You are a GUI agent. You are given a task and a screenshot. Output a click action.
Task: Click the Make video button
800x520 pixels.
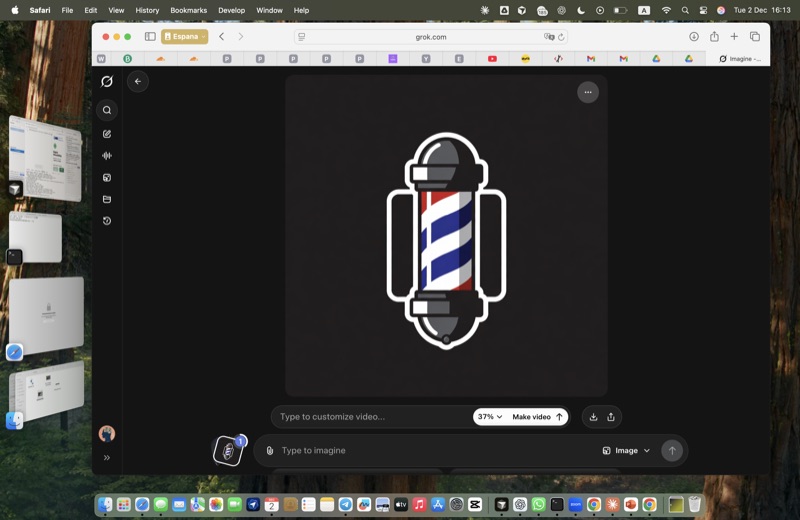click(537, 417)
